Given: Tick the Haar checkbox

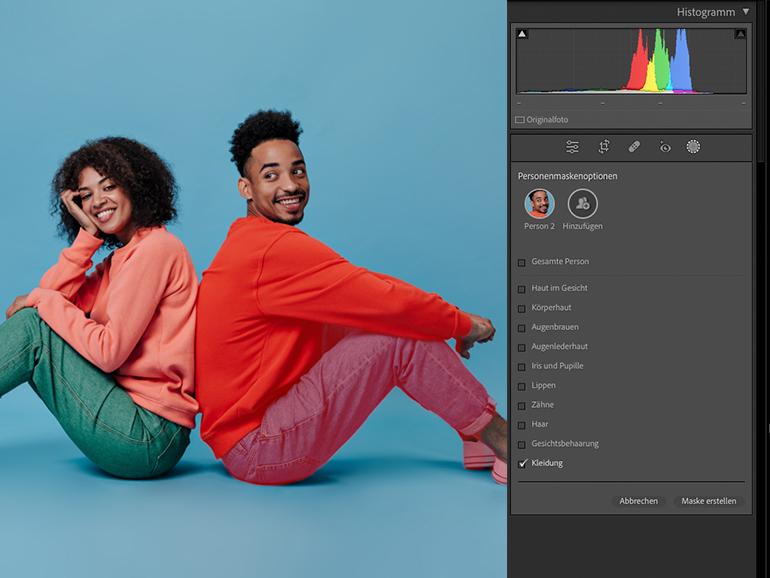Looking at the screenshot, I should (x=522, y=425).
